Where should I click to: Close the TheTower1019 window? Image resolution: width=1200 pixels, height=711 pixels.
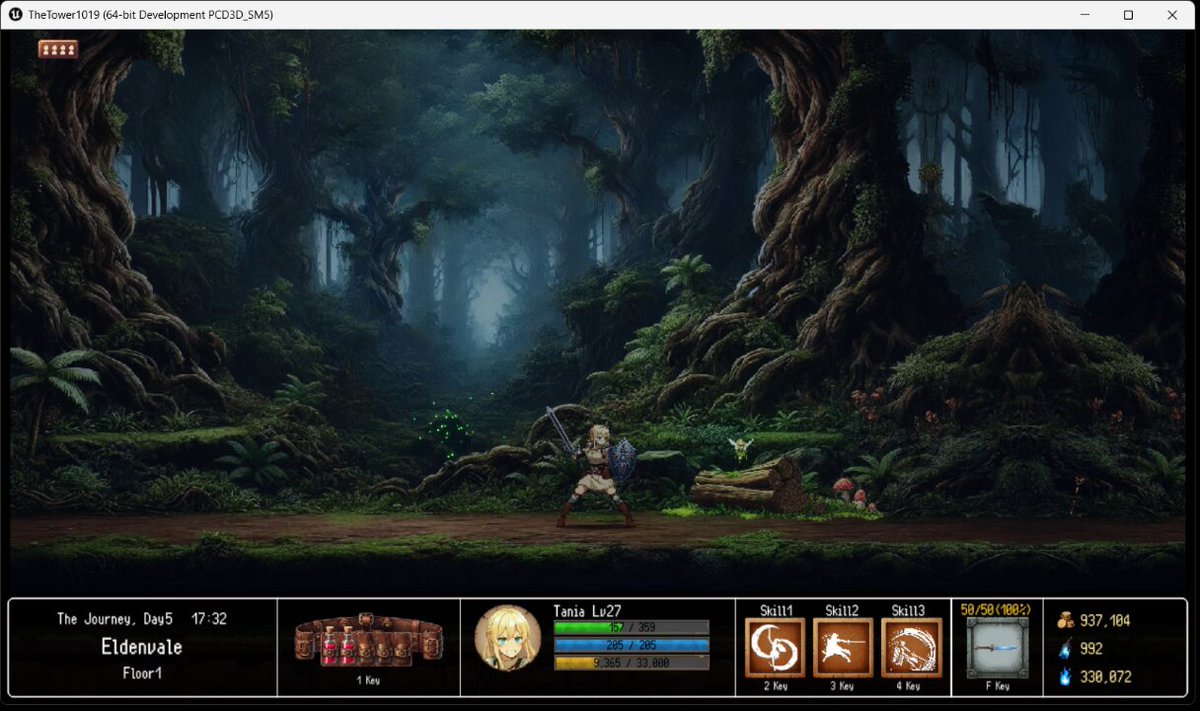pos(1173,15)
